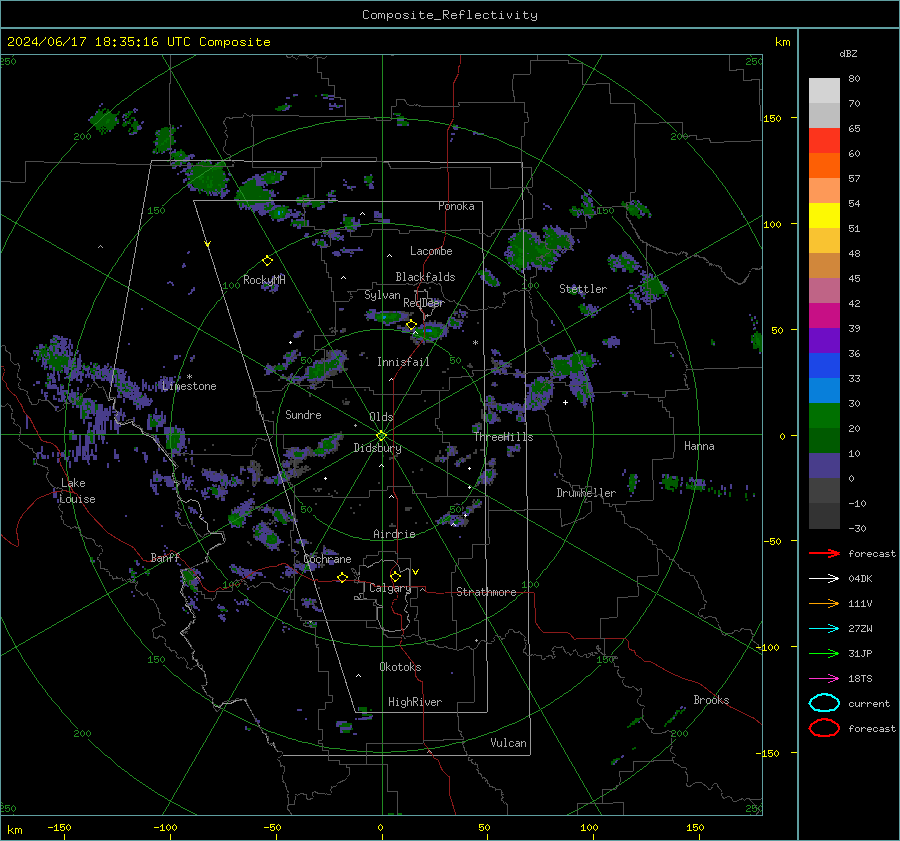Click the 2024/06/17 18:35:16 UTC timestamp
Viewport: 900px width, 841px height.
[x=138, y=42]
